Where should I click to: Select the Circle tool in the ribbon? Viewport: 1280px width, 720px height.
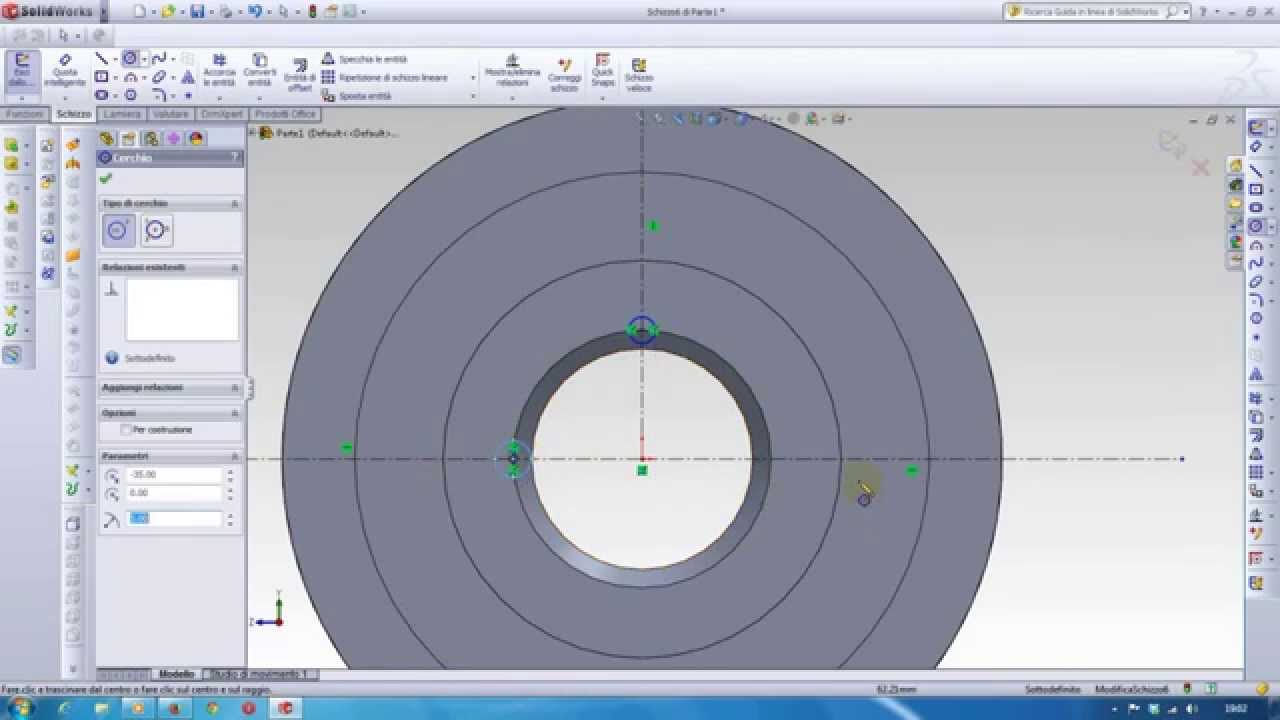[130, 59]
